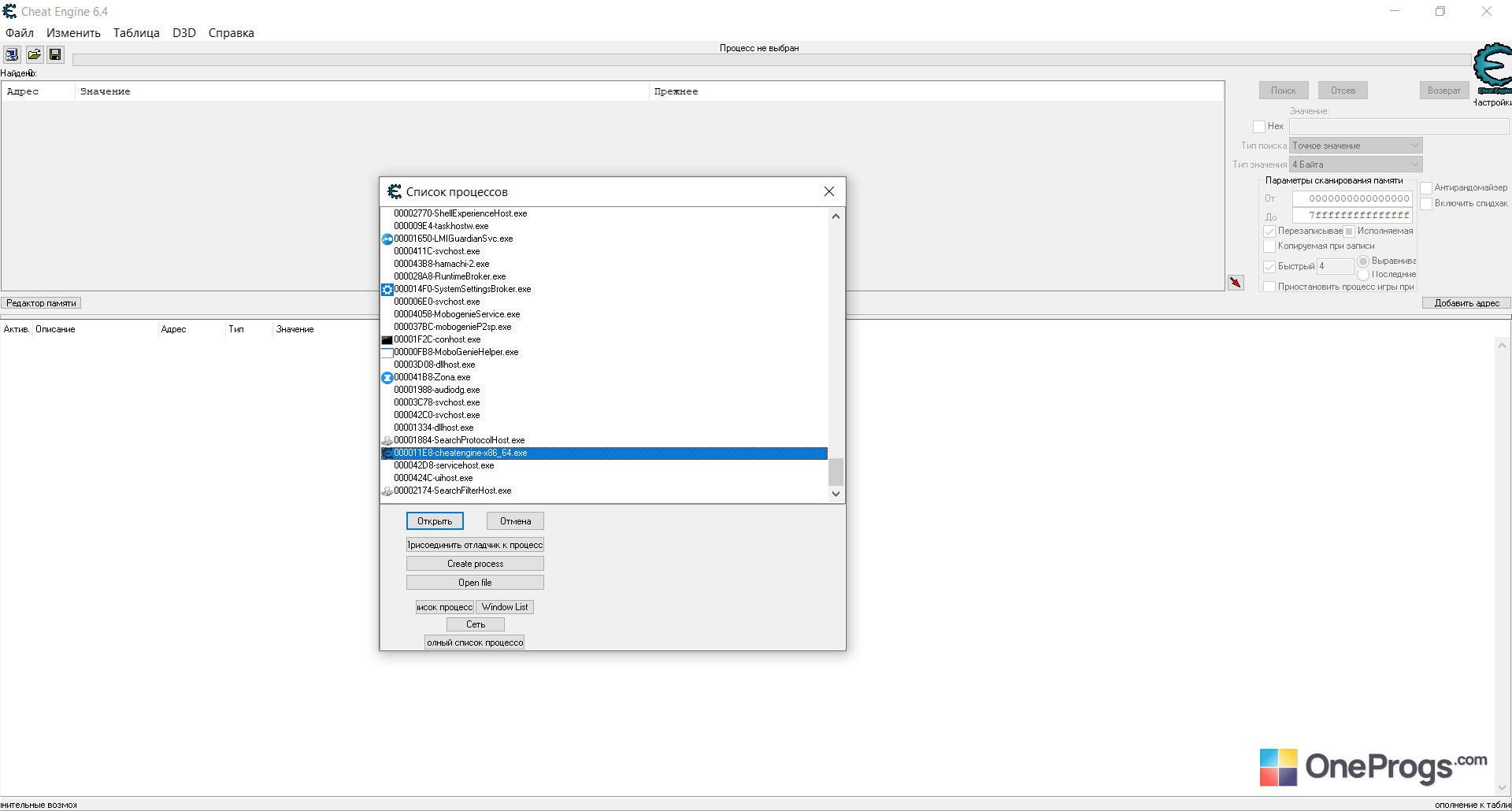Toggle the Быстрый scan checkbox
This screenshot has height=811, width=1512.
1269,266
